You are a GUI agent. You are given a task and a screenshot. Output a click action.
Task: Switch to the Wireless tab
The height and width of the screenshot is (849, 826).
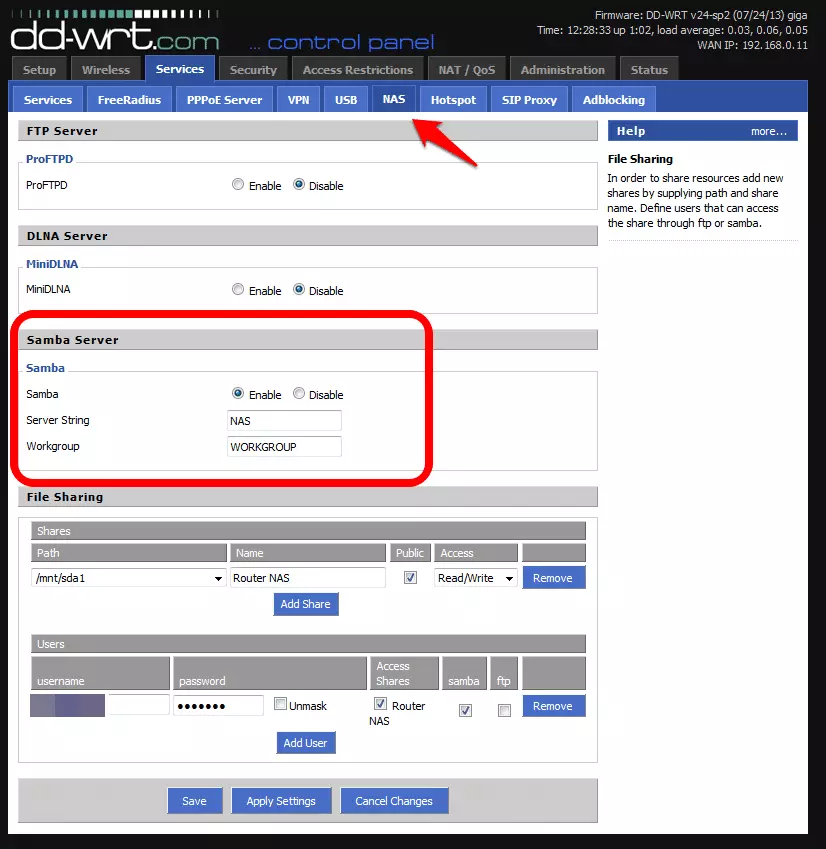[106, 70]
